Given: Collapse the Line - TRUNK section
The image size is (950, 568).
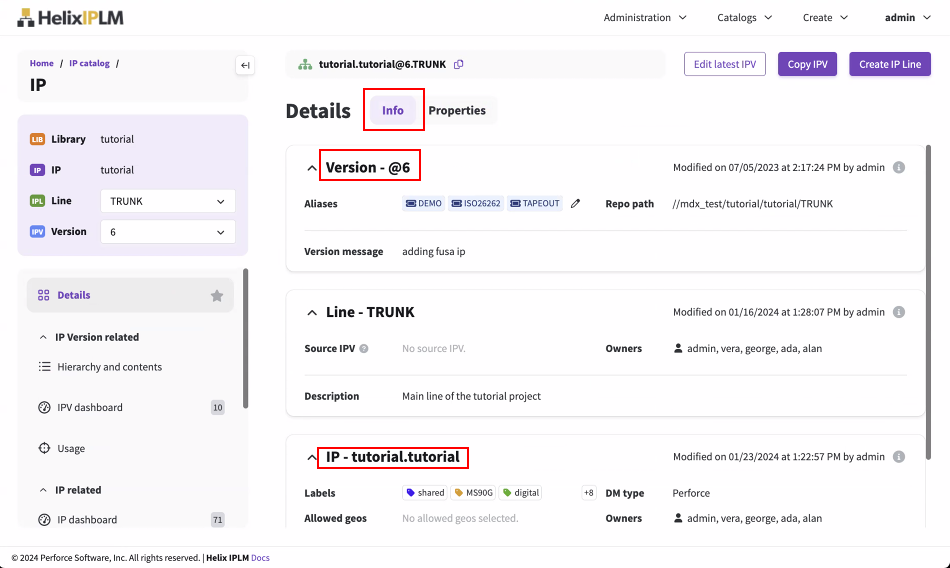Looking at the screenshot, I should click(x=312, y=313).
